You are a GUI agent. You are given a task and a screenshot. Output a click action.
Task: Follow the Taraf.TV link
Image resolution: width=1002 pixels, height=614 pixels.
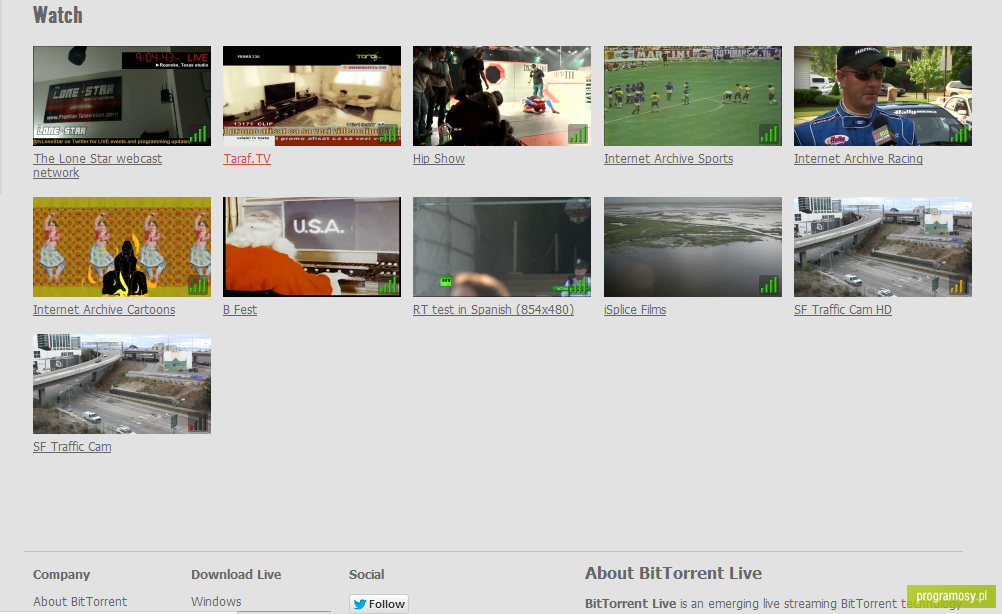click(x=247, y=158)
